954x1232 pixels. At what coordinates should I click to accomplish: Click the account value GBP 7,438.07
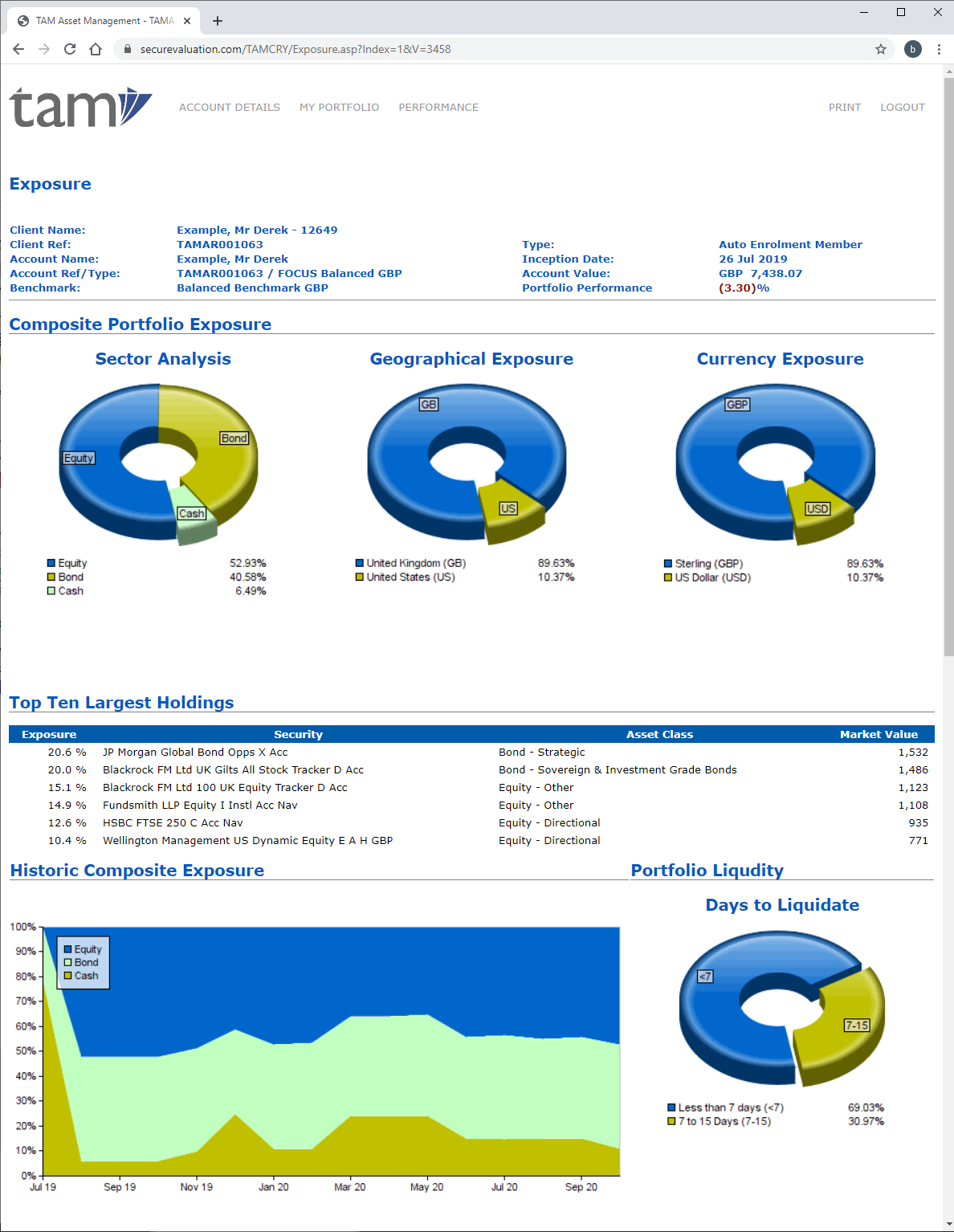[x=760, y=274]
